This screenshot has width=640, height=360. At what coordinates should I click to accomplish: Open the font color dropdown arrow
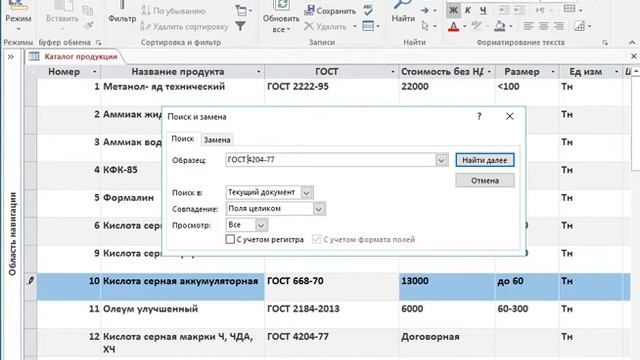click(x=464, y=27)
